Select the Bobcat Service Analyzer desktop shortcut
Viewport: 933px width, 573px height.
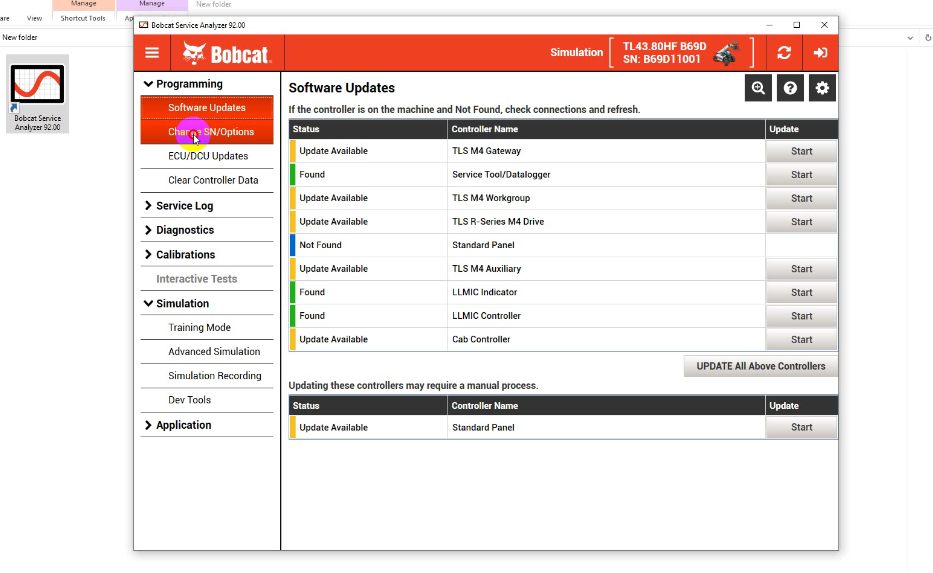click(37, 94)
